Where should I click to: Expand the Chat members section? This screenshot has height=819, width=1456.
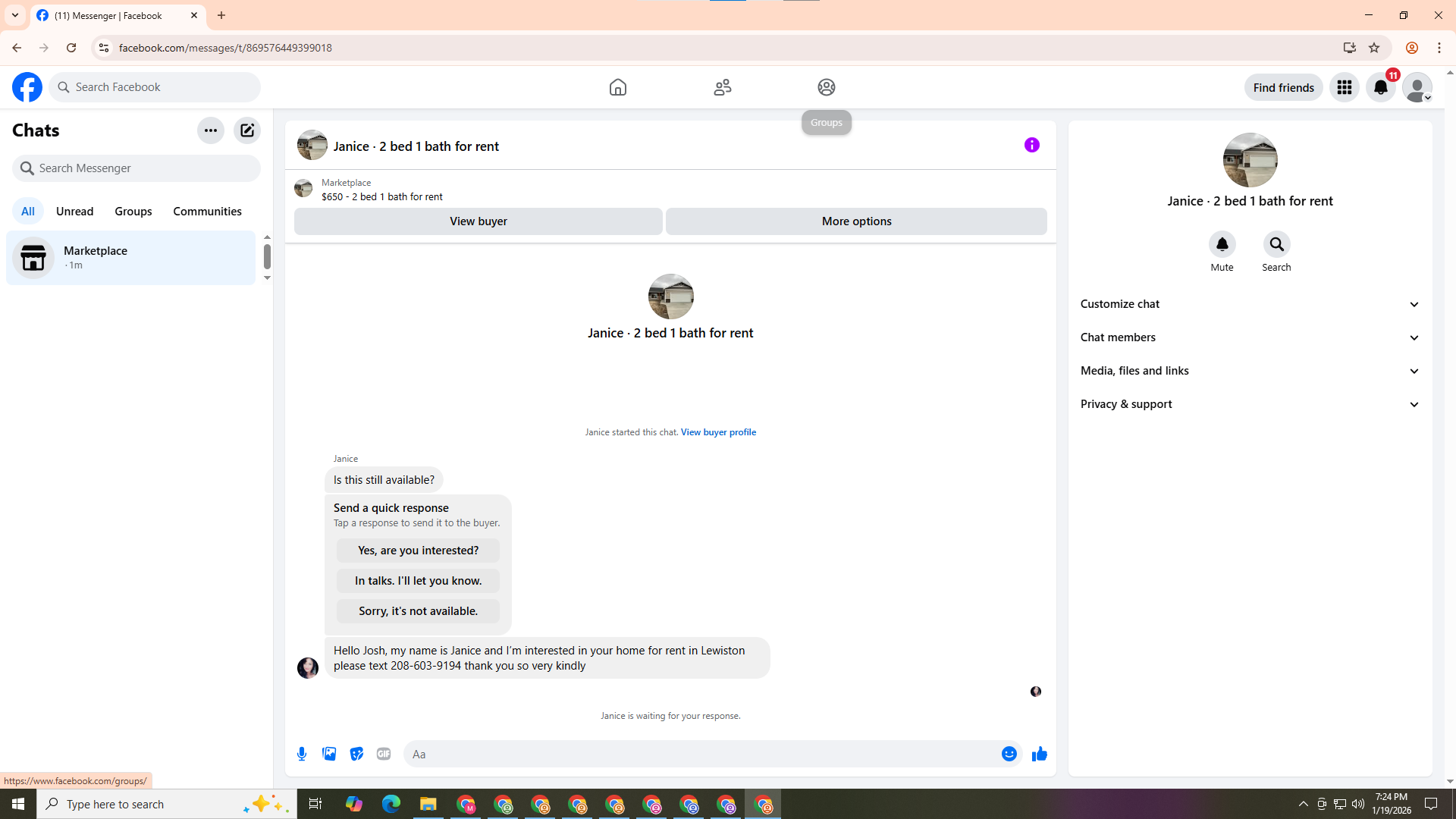click(x=1250, y=337)
